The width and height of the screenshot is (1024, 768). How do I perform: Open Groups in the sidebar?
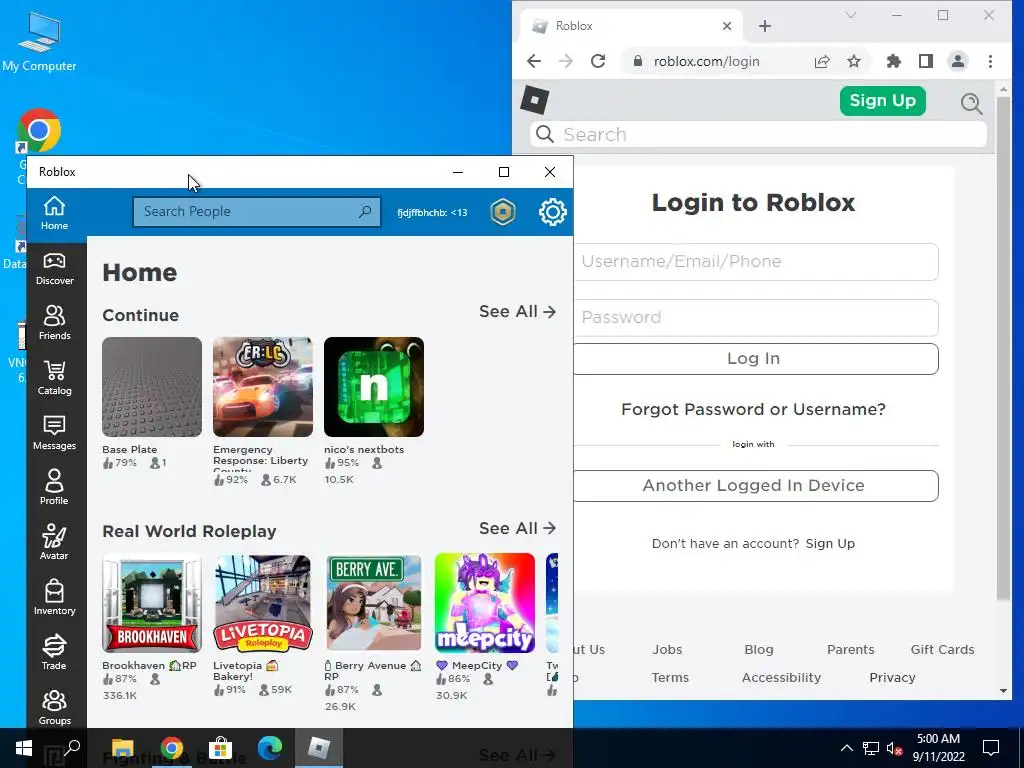click(x=54, y=707)
